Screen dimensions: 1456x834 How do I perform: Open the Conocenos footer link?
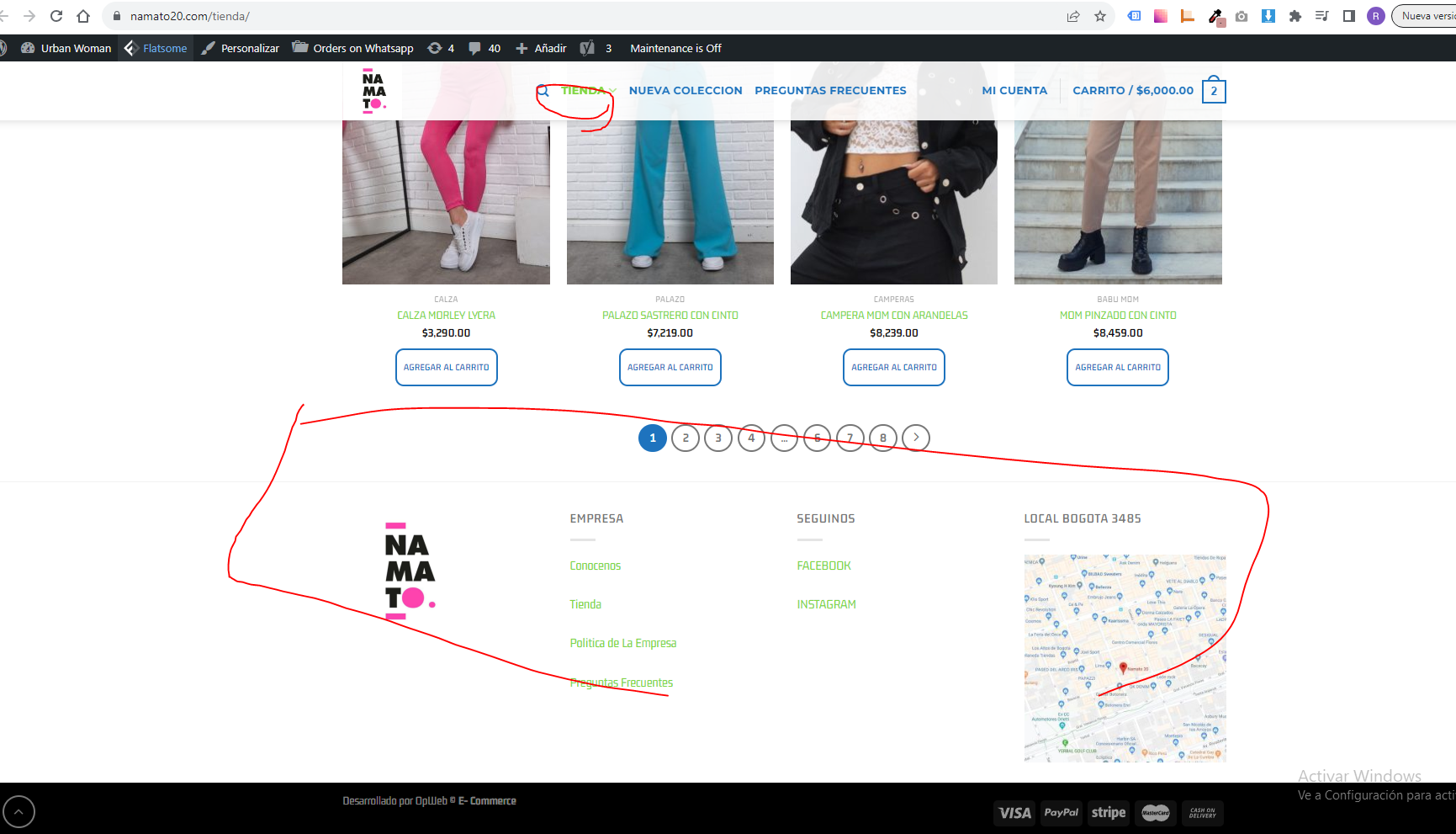coord(596,566)
